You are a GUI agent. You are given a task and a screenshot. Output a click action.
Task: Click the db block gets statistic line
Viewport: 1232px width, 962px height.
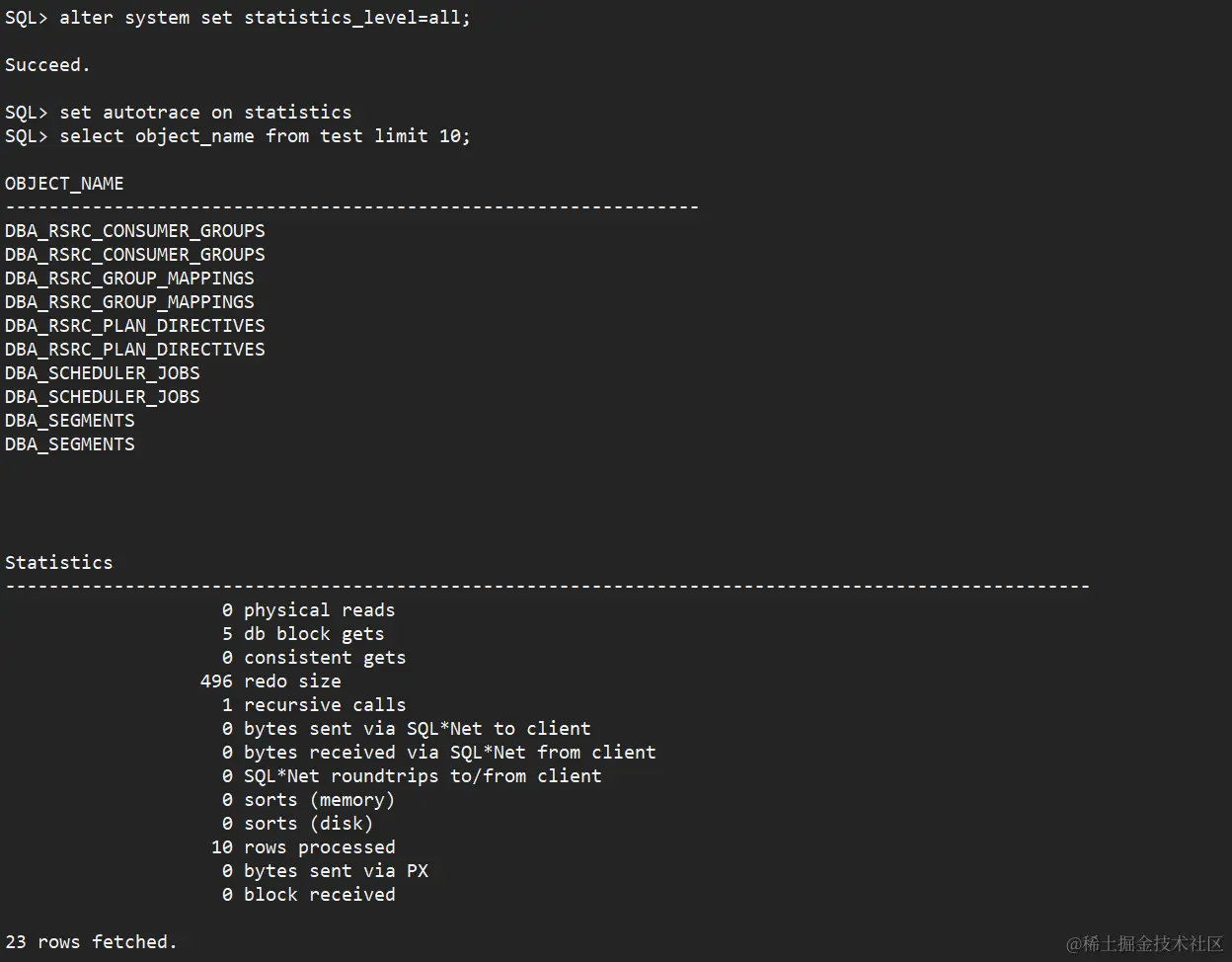pyautogui.click(x=313, y=634)
